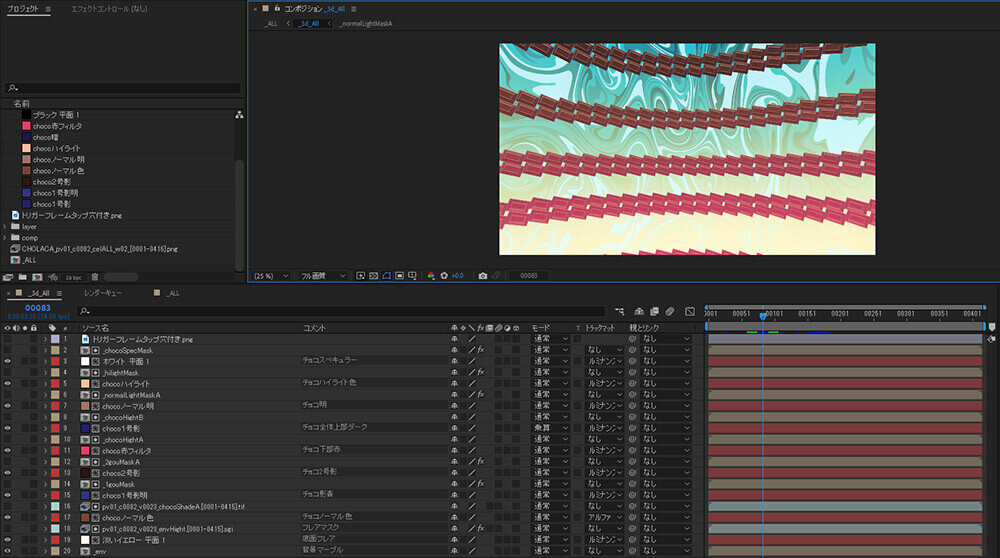
Task: Click the ソース名 column header
Action: tap(95, 328)
